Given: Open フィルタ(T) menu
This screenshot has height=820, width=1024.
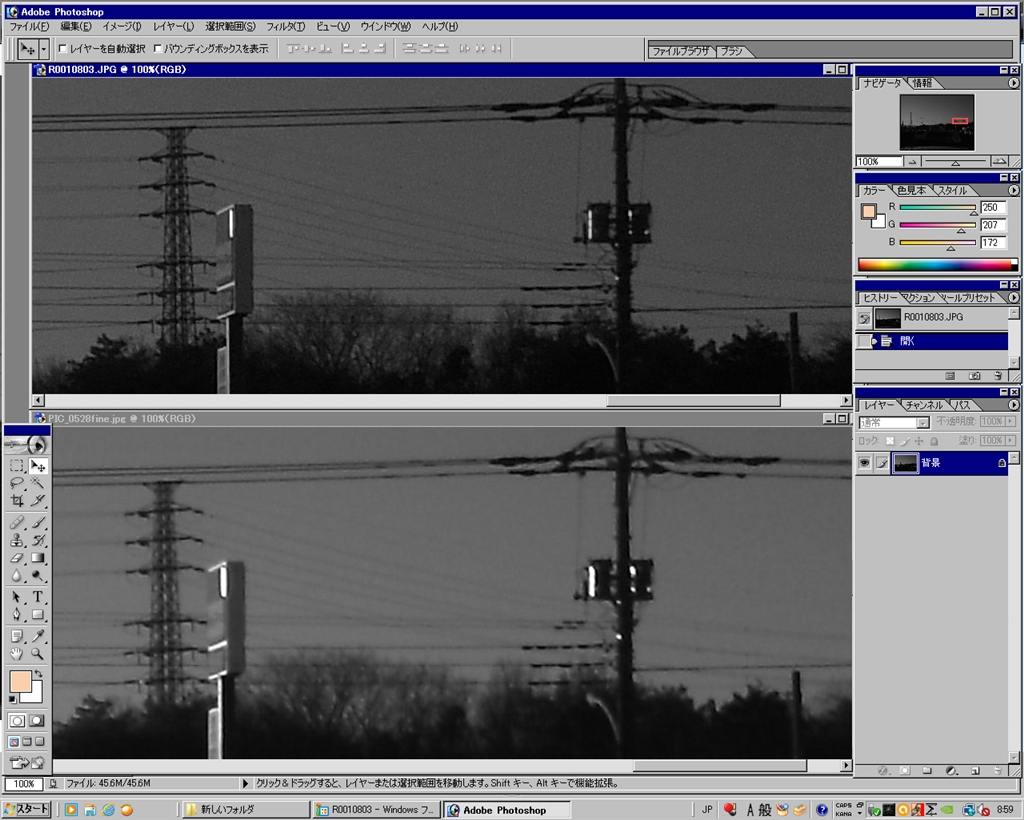Looking at the screenshot, I should pos(285,26).
